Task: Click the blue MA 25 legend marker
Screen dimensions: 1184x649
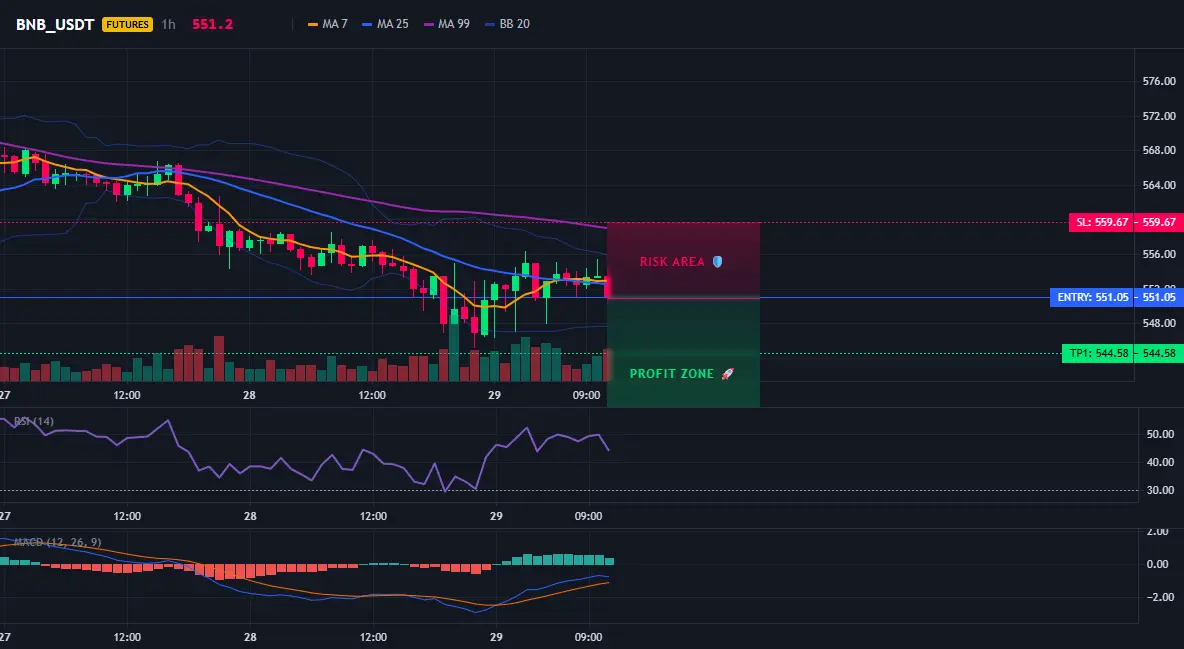Action: point(367,24)
